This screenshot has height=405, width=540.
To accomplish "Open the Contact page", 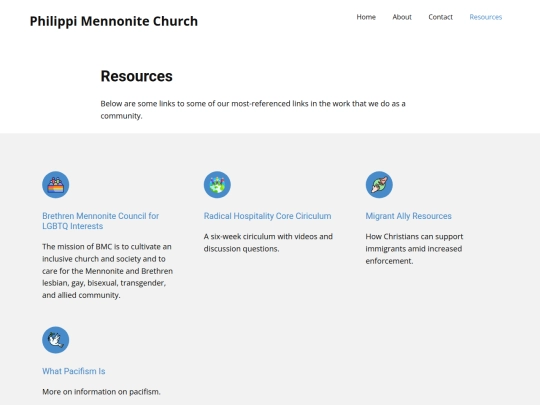I will (x=440, y=17).
